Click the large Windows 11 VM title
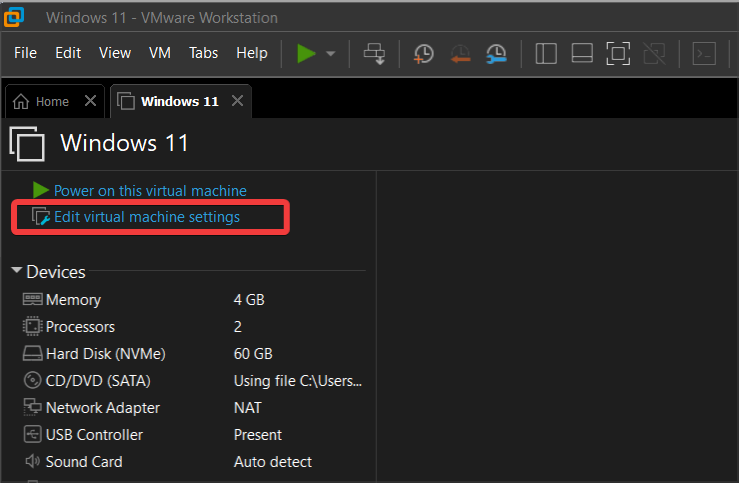Image resolution: width=739 pixels, height=483 pixels. pyautogui.click(x=124, y=143)
